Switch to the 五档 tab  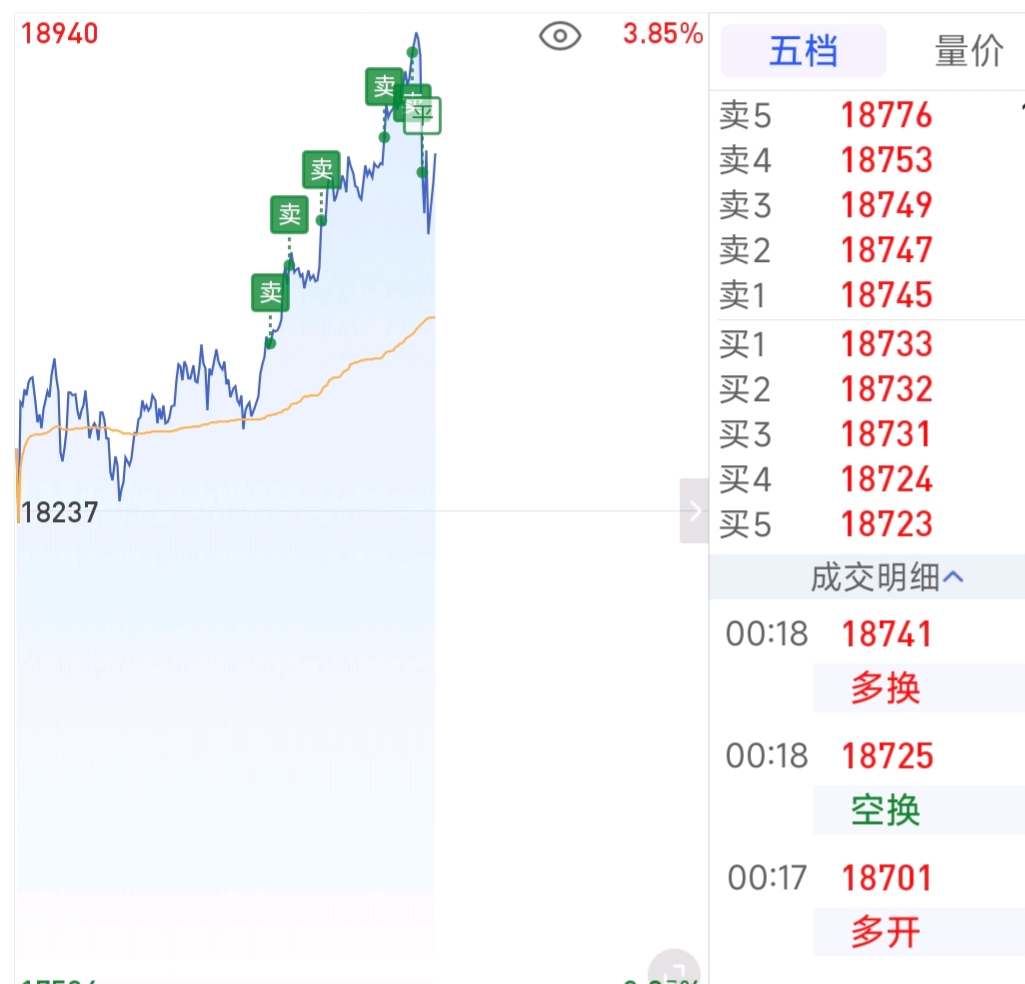pyautogui.click(x=803, y=51)
